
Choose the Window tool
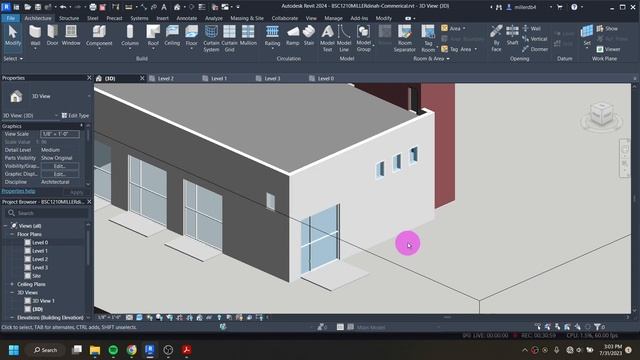click(71, 36)
